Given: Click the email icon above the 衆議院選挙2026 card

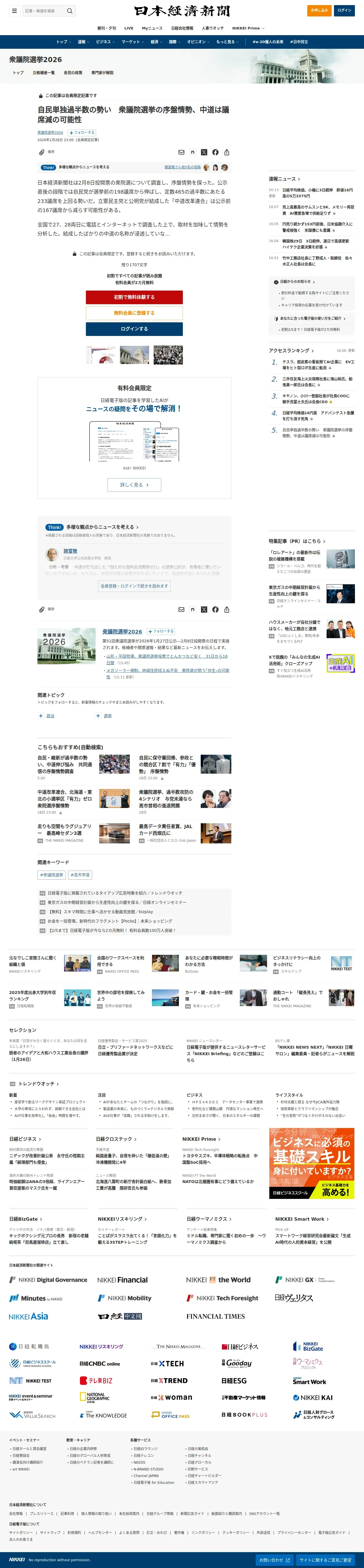Looking at the screenshot, I should pyautogui.click(x=181, y=609).
